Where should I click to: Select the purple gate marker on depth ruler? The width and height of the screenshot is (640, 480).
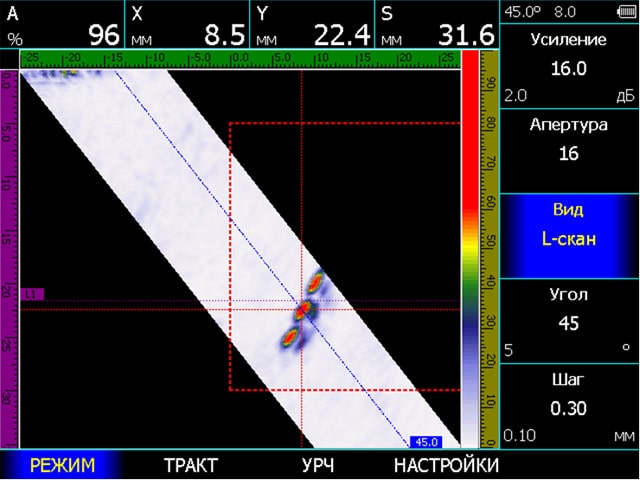pos(32,294)
